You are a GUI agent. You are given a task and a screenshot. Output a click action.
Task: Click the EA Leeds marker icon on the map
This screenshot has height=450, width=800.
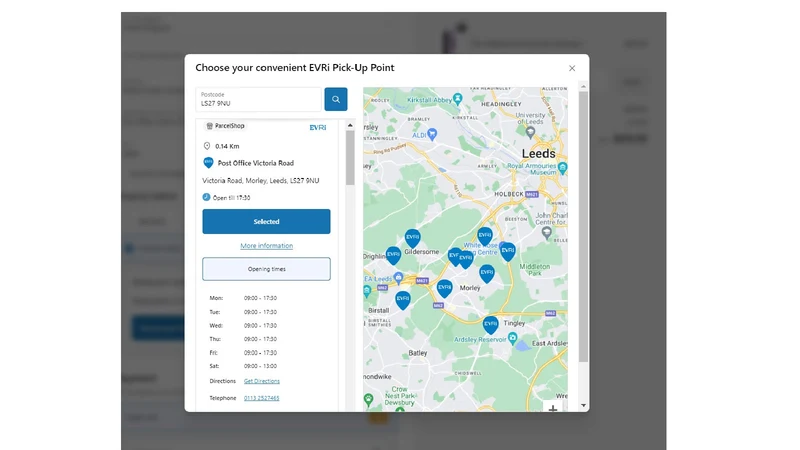398,278
